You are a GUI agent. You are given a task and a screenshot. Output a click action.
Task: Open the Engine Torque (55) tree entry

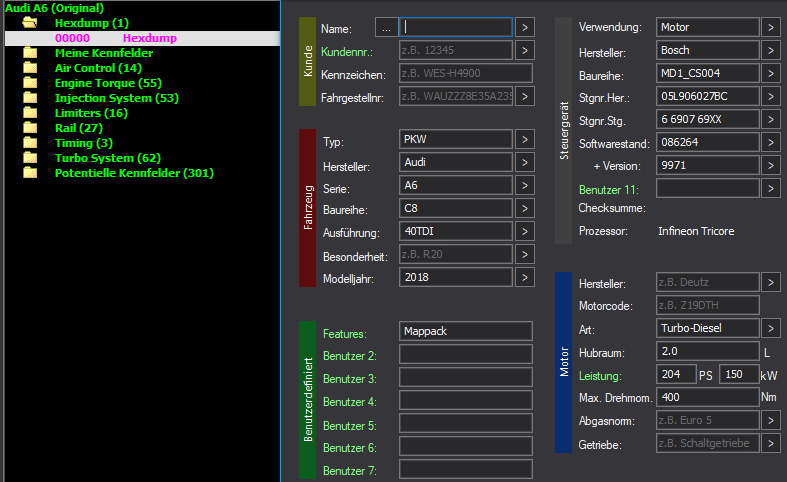(108, 83)
